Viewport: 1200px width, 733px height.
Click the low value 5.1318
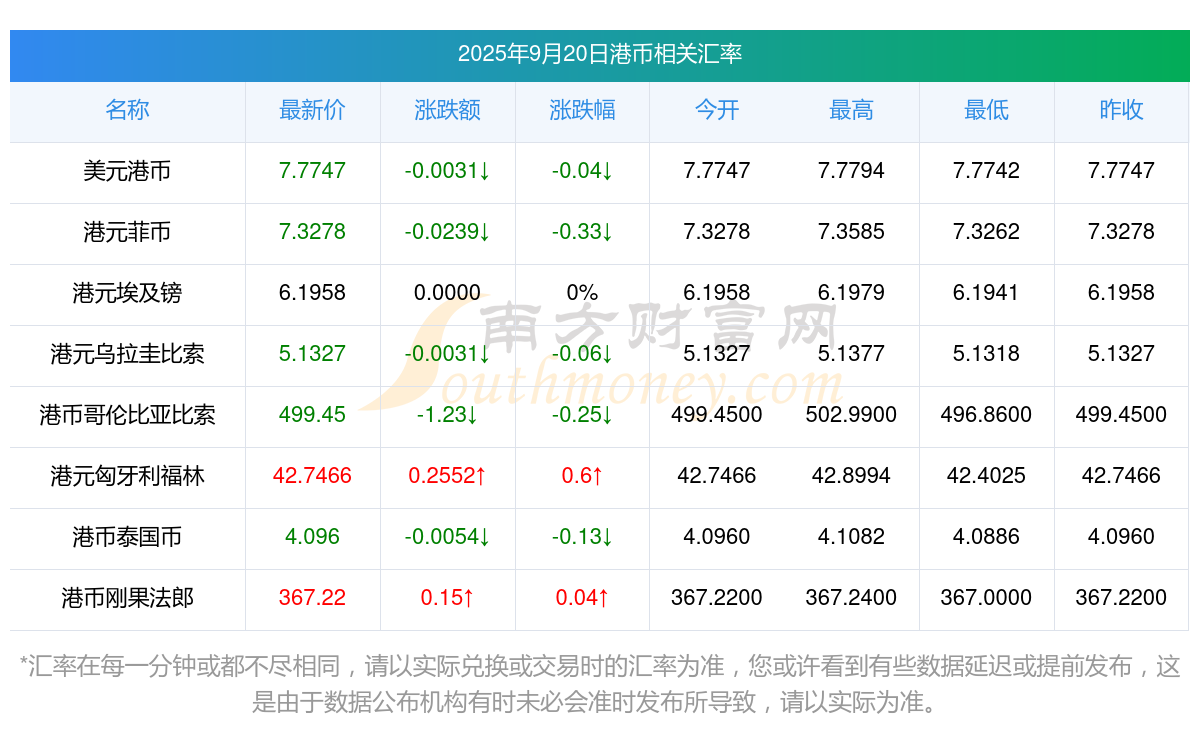tap(986, 354)
